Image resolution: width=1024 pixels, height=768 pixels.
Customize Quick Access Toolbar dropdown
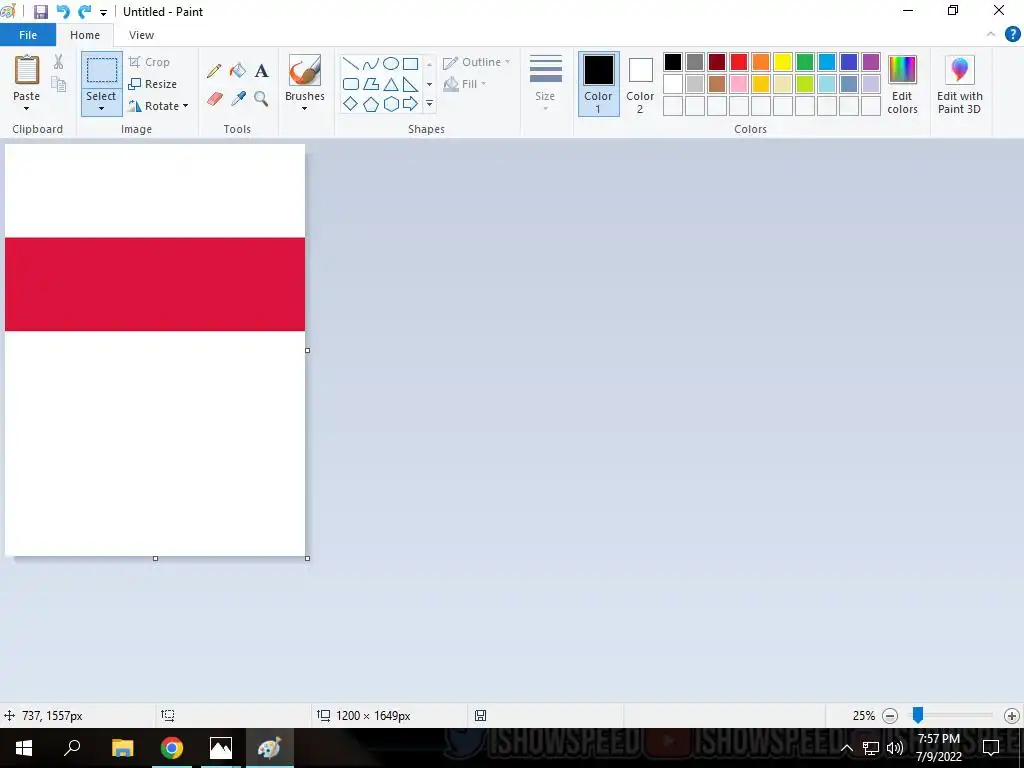pyautogui.click(x=103, y=12)
